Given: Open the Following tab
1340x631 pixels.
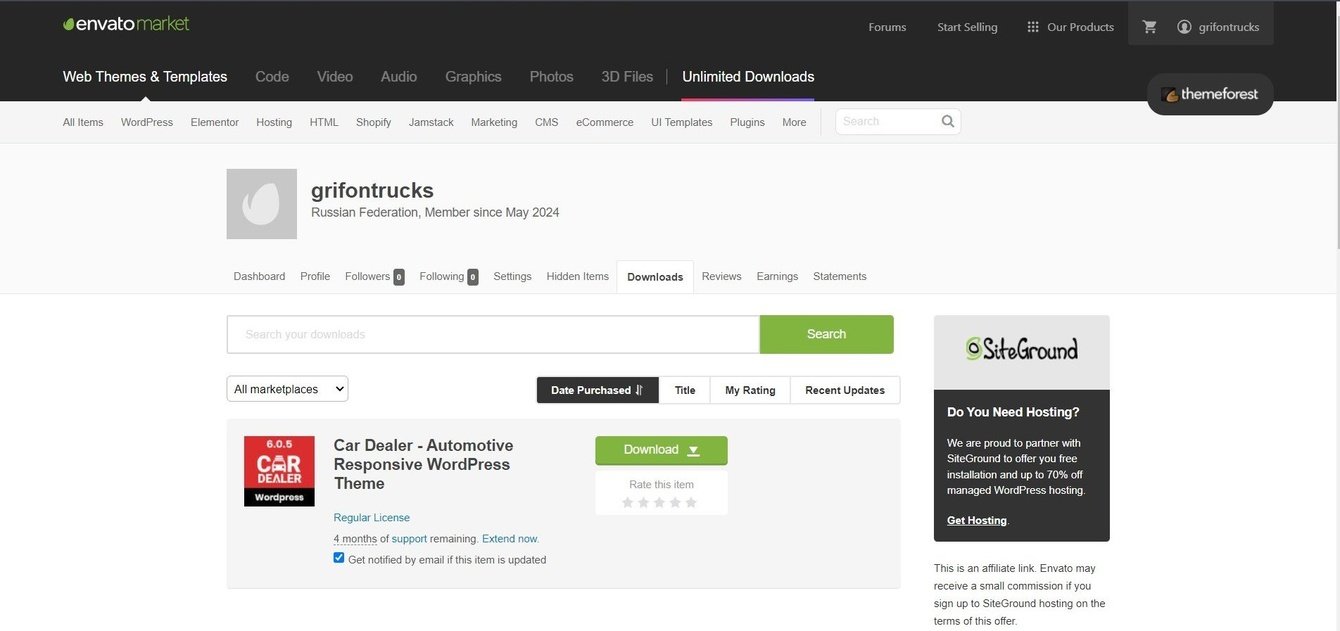Looking at the screenshot, I should point(449,276).
